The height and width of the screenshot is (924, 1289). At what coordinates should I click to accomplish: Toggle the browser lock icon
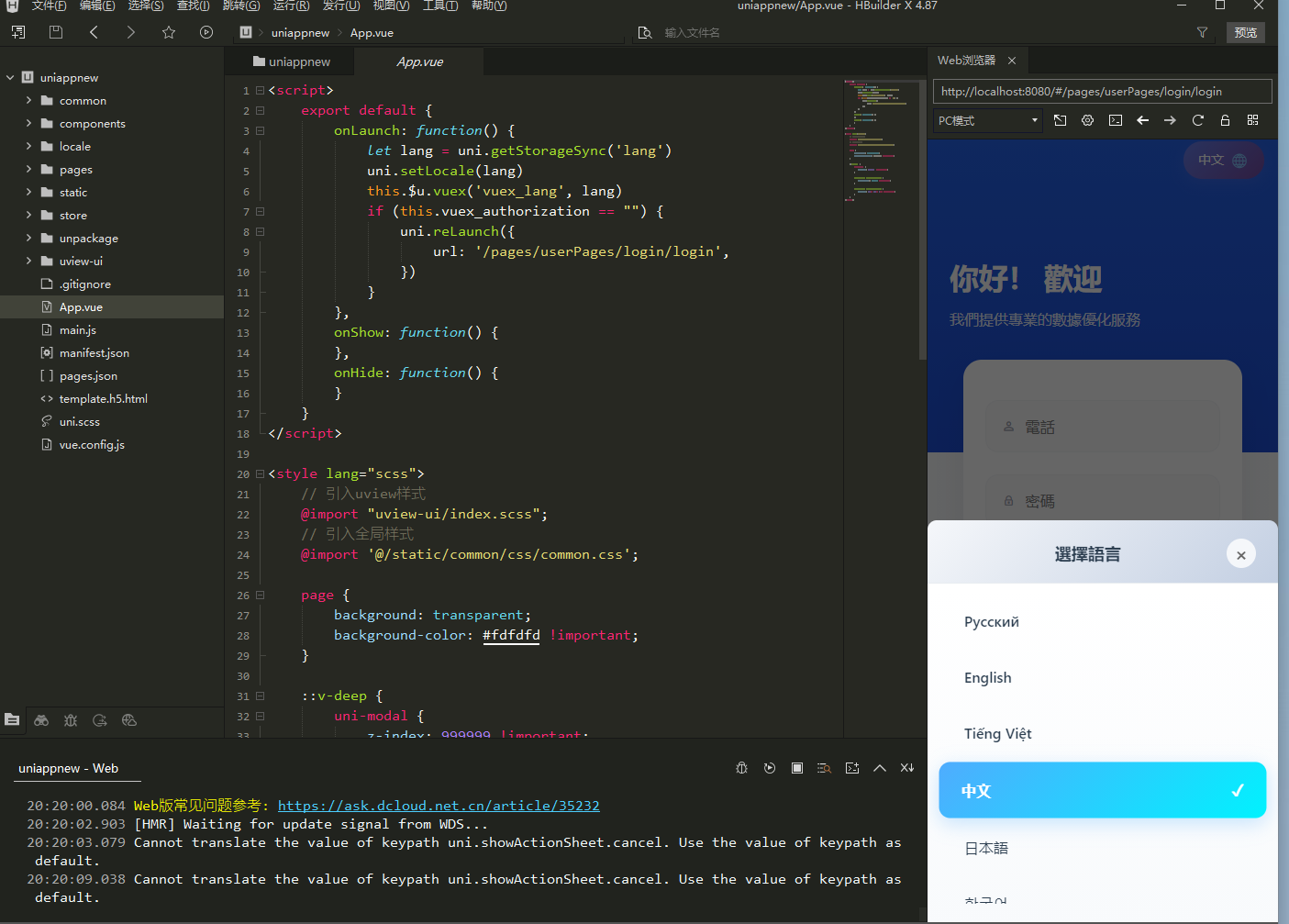coord(1225,120)
